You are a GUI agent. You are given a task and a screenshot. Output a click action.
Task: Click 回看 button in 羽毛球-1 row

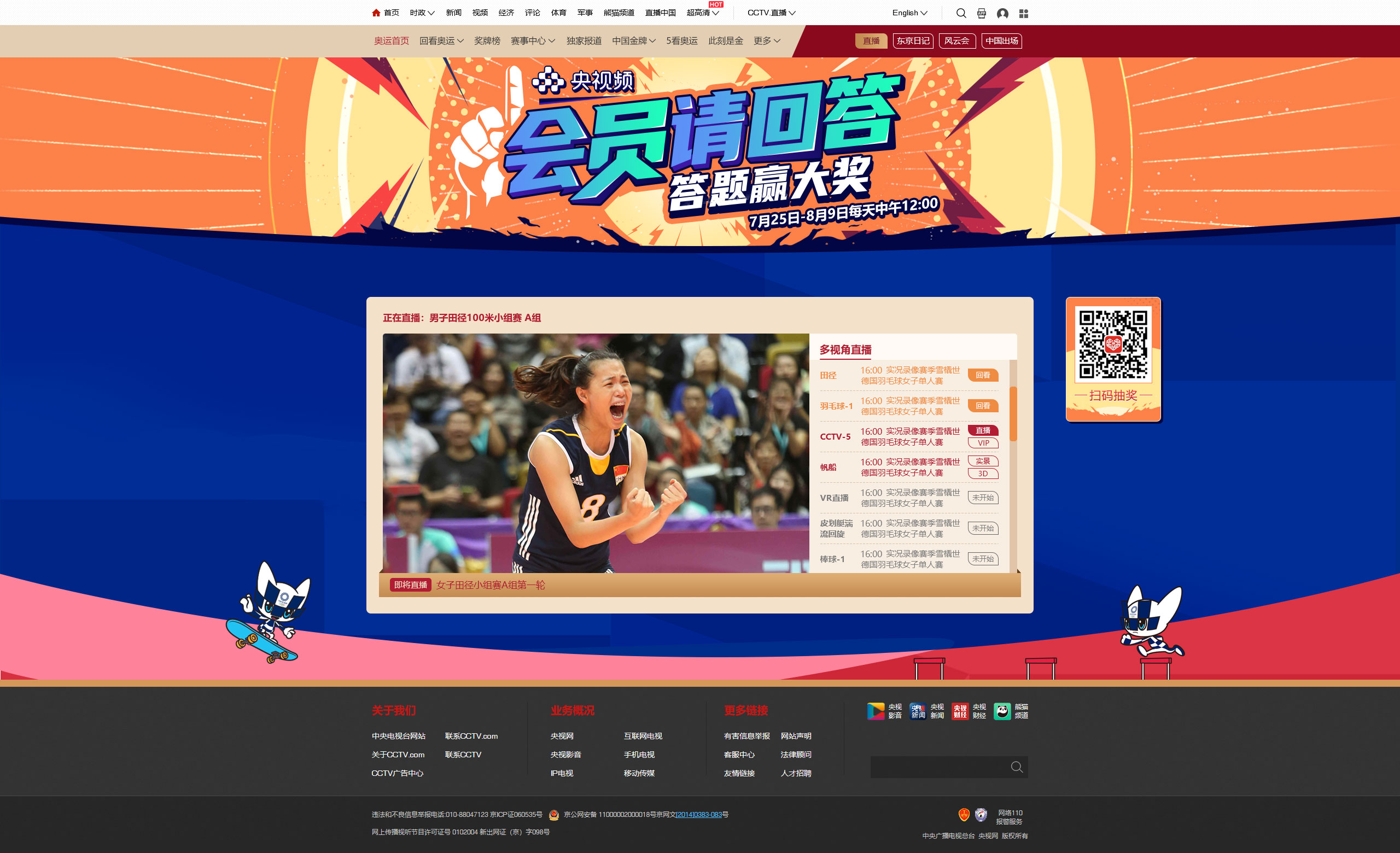[x=983, y=406]
